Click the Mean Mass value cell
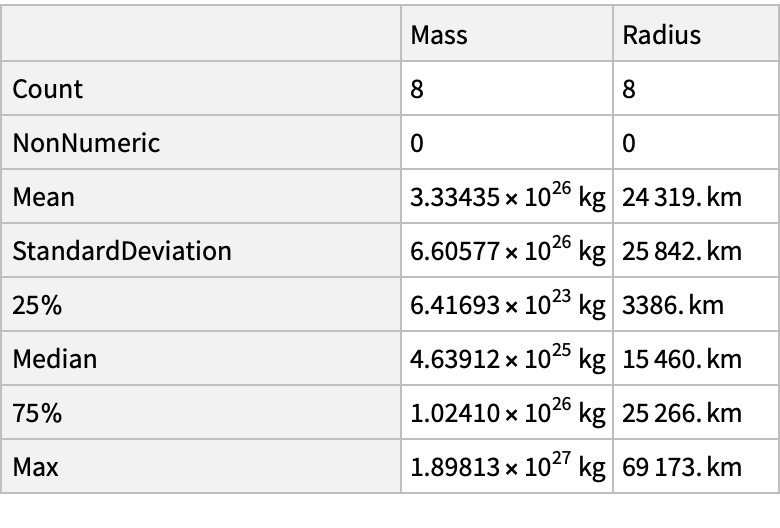The image size is (780, 528). (x=508, y=197)
